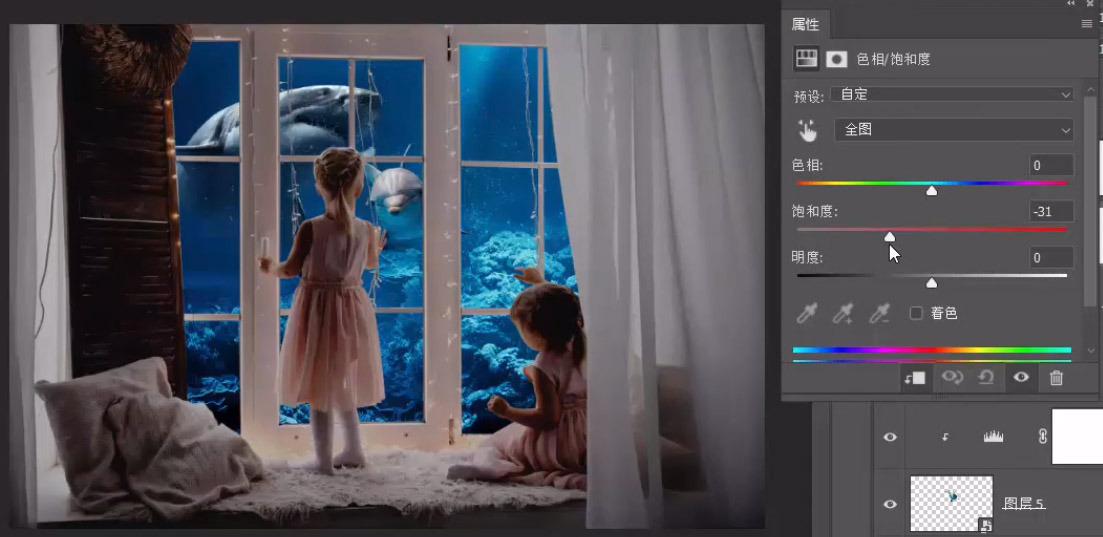Viewport: 1103px width, 537px height.
Task: Click the chain link icon of the adjustment layer
Action: [x=1043, y=437]
